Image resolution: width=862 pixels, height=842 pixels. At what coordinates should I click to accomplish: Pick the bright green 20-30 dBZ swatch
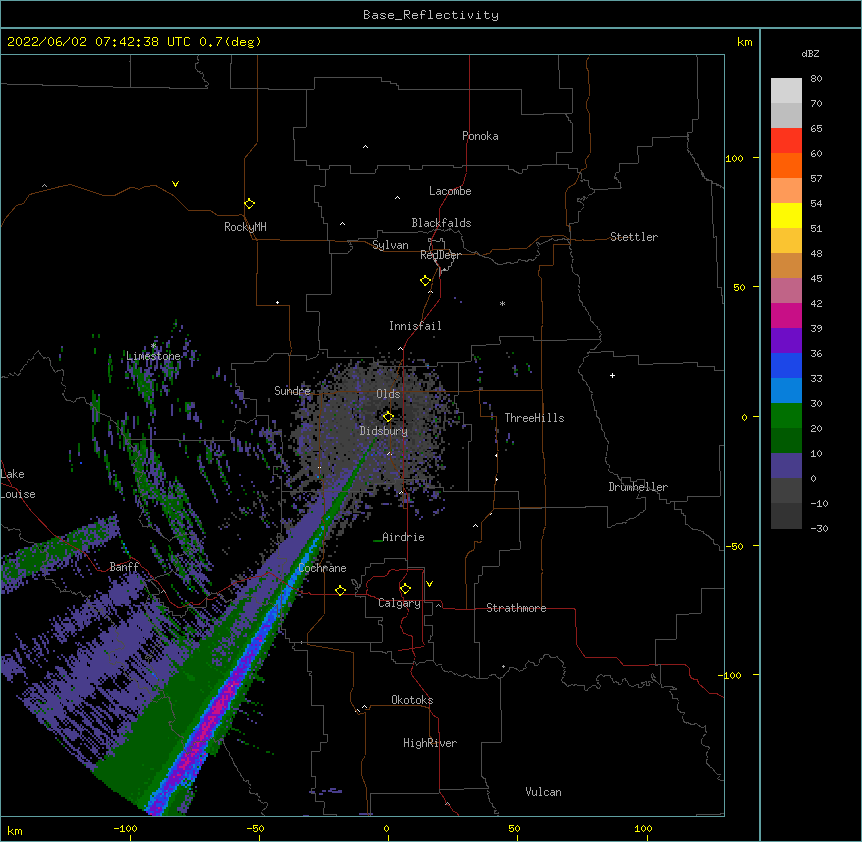point(786,416)
